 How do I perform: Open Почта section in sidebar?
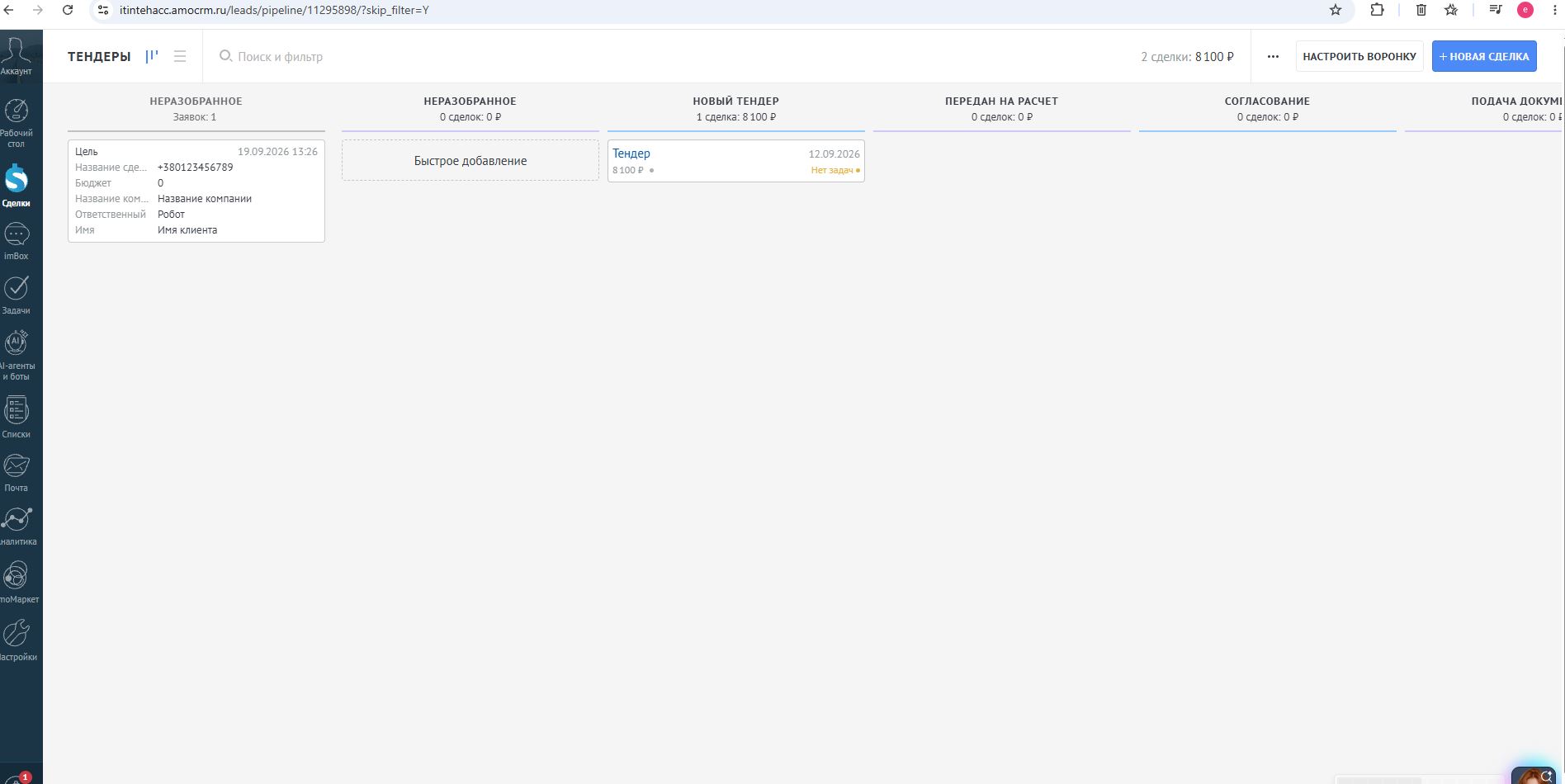17,473
